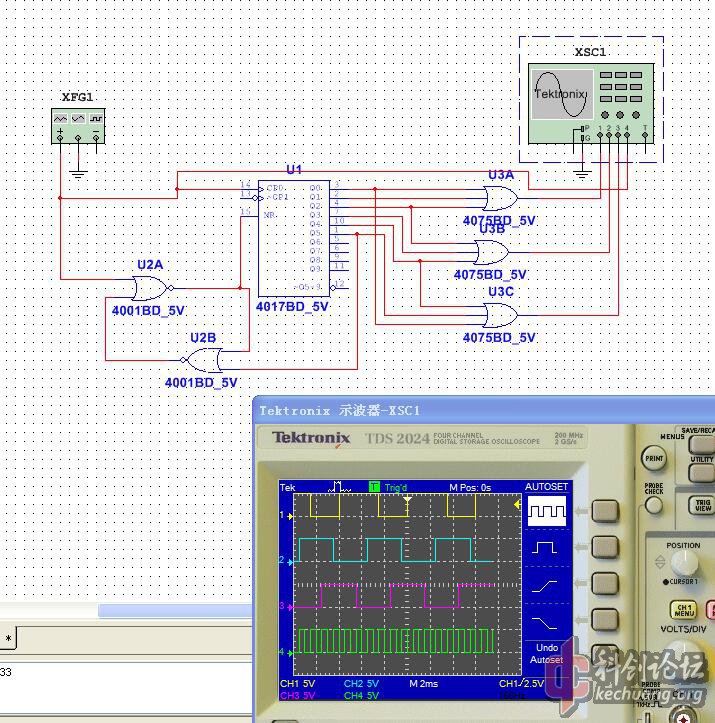Screen dimensions: 715x723
Task: Click the XSC1 label text above oscilloscope
Action: point(590,52)
